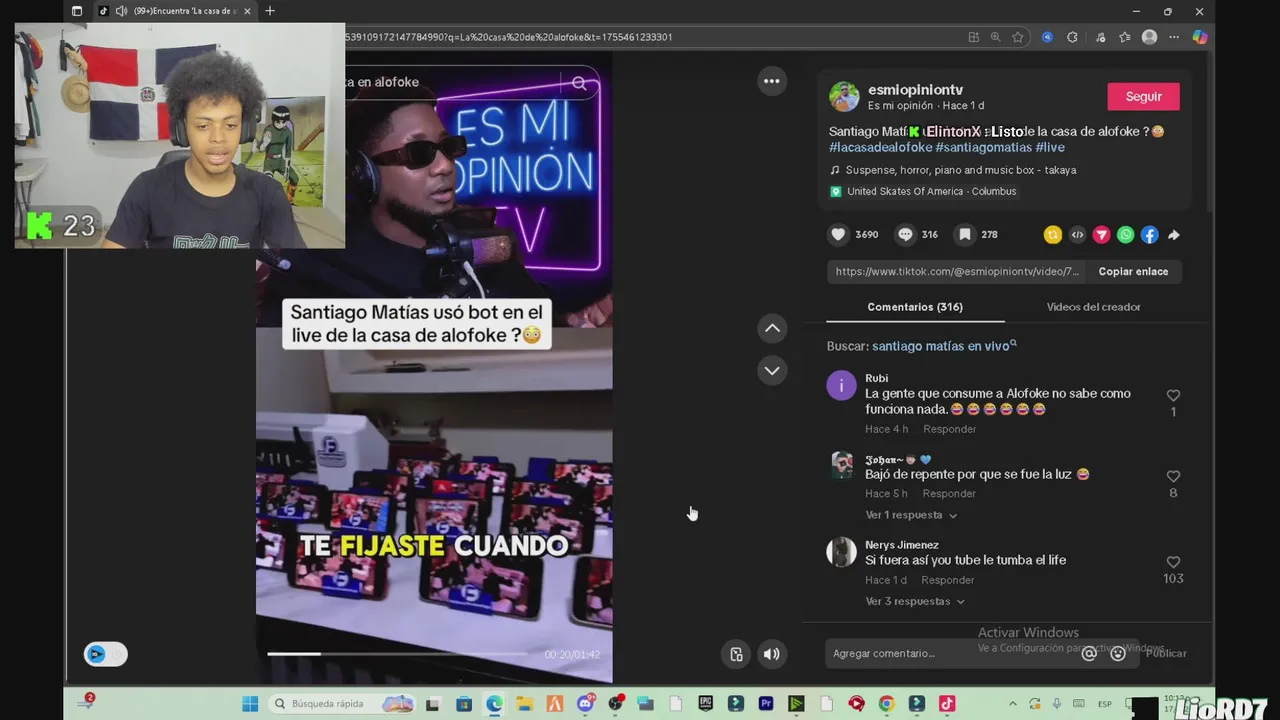This screenshot has height=720, width=1280.
Task: Open comments via the speech bubble icon
Action: pos(905,234)
